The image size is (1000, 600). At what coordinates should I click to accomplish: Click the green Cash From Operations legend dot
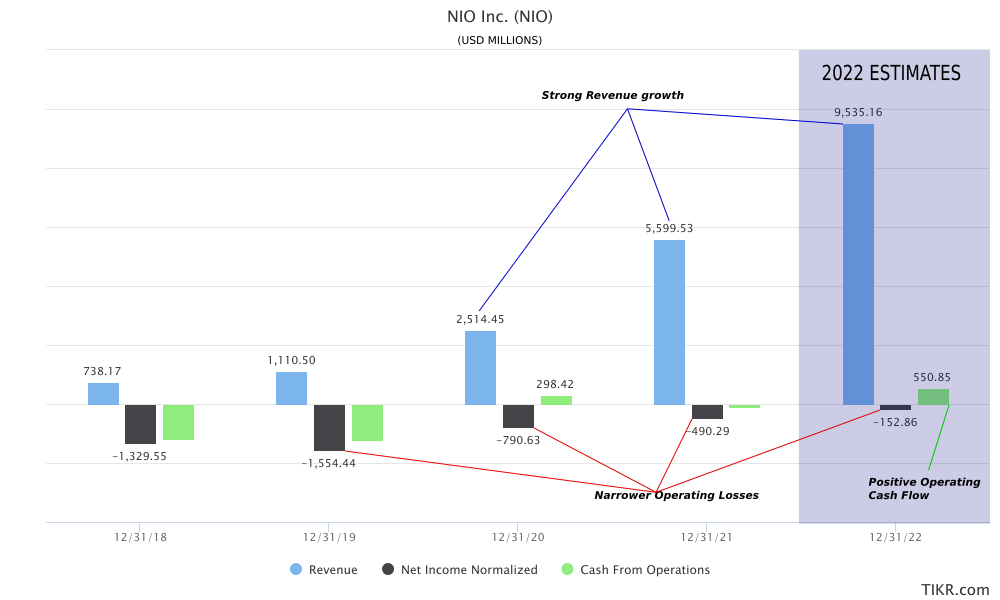pos(567,569)
